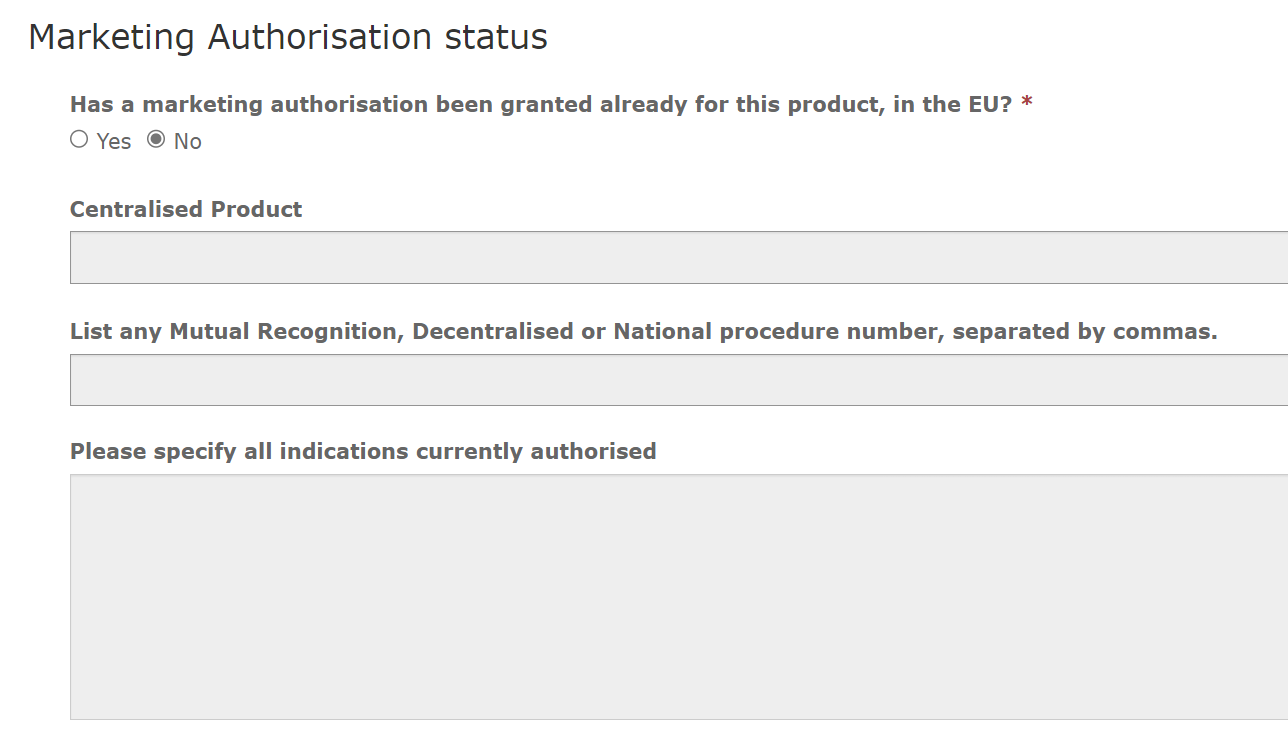Click the word 'Decentralised' in the label

click(493, 331)
